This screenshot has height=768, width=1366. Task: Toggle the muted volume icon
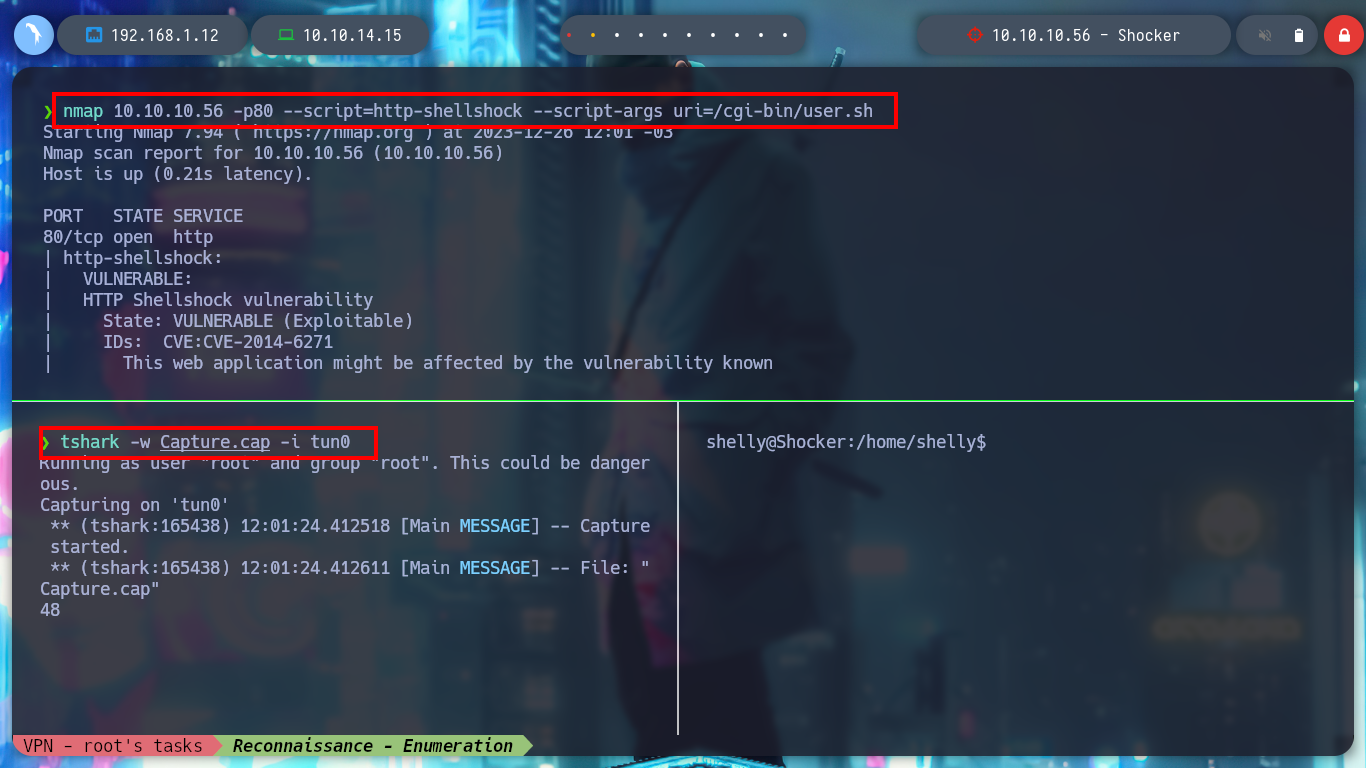(1265, 35)
